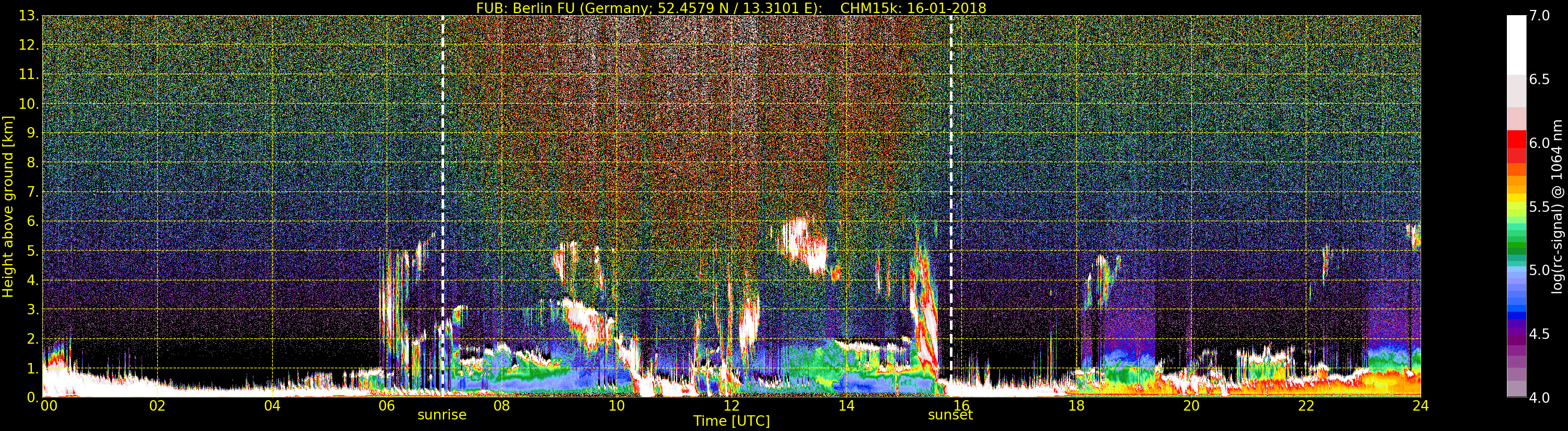Click the height tick label '4.'

(x=32, y=280)
